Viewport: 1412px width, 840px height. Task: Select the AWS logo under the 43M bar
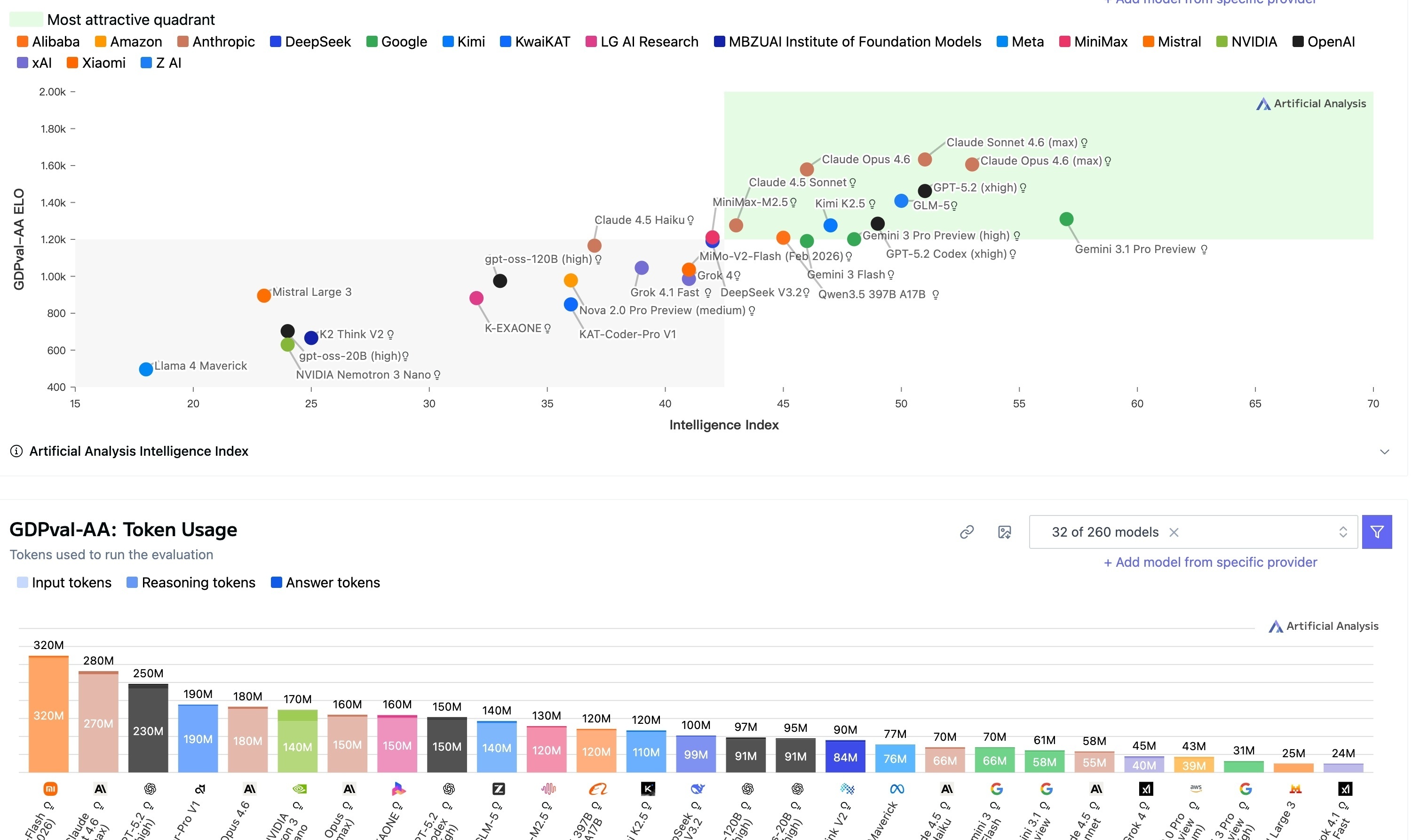coord(1195,787)
